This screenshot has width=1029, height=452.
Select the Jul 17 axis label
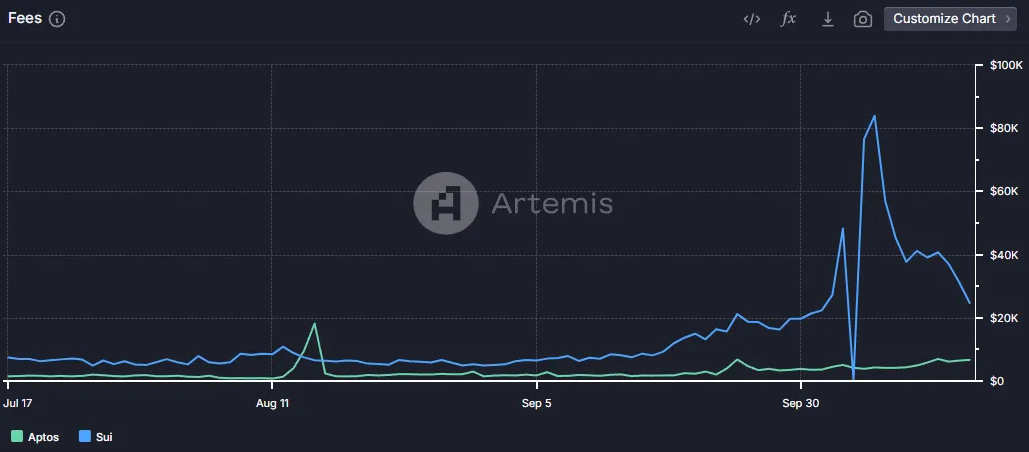18,403
